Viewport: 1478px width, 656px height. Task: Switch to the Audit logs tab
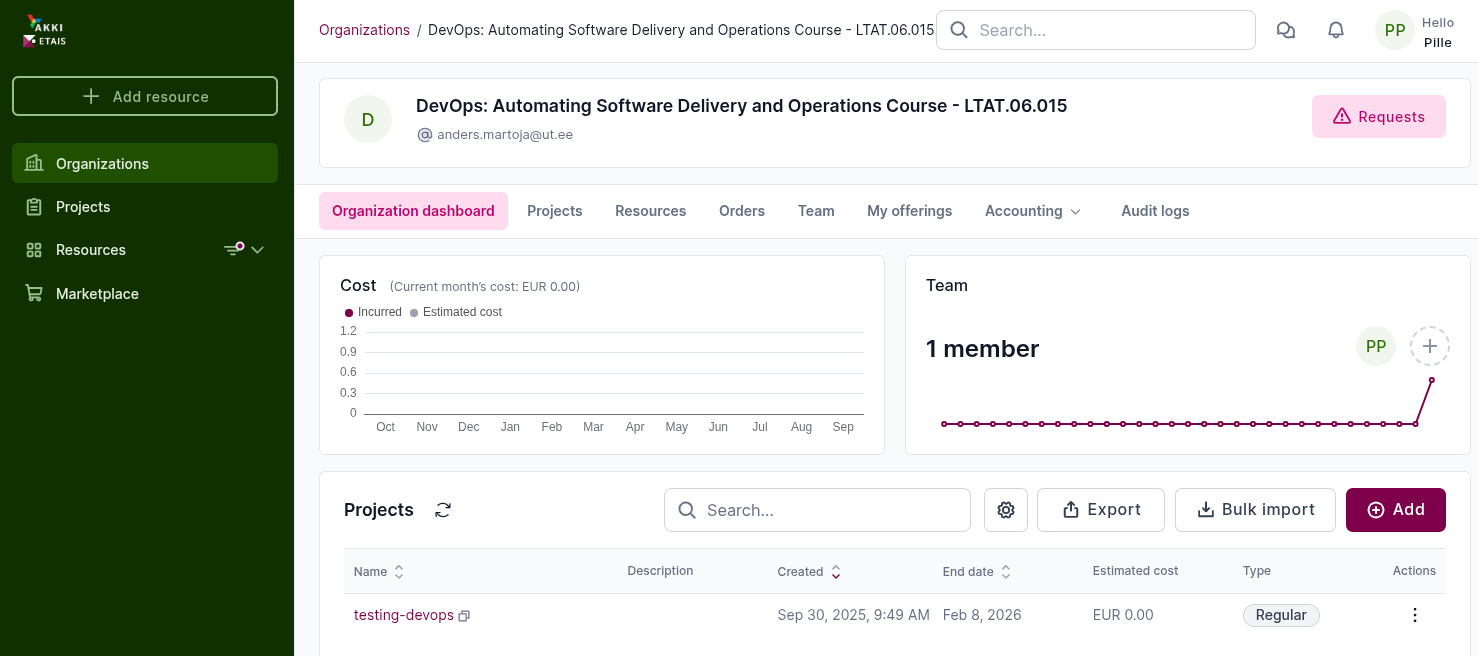[1155, 211]
